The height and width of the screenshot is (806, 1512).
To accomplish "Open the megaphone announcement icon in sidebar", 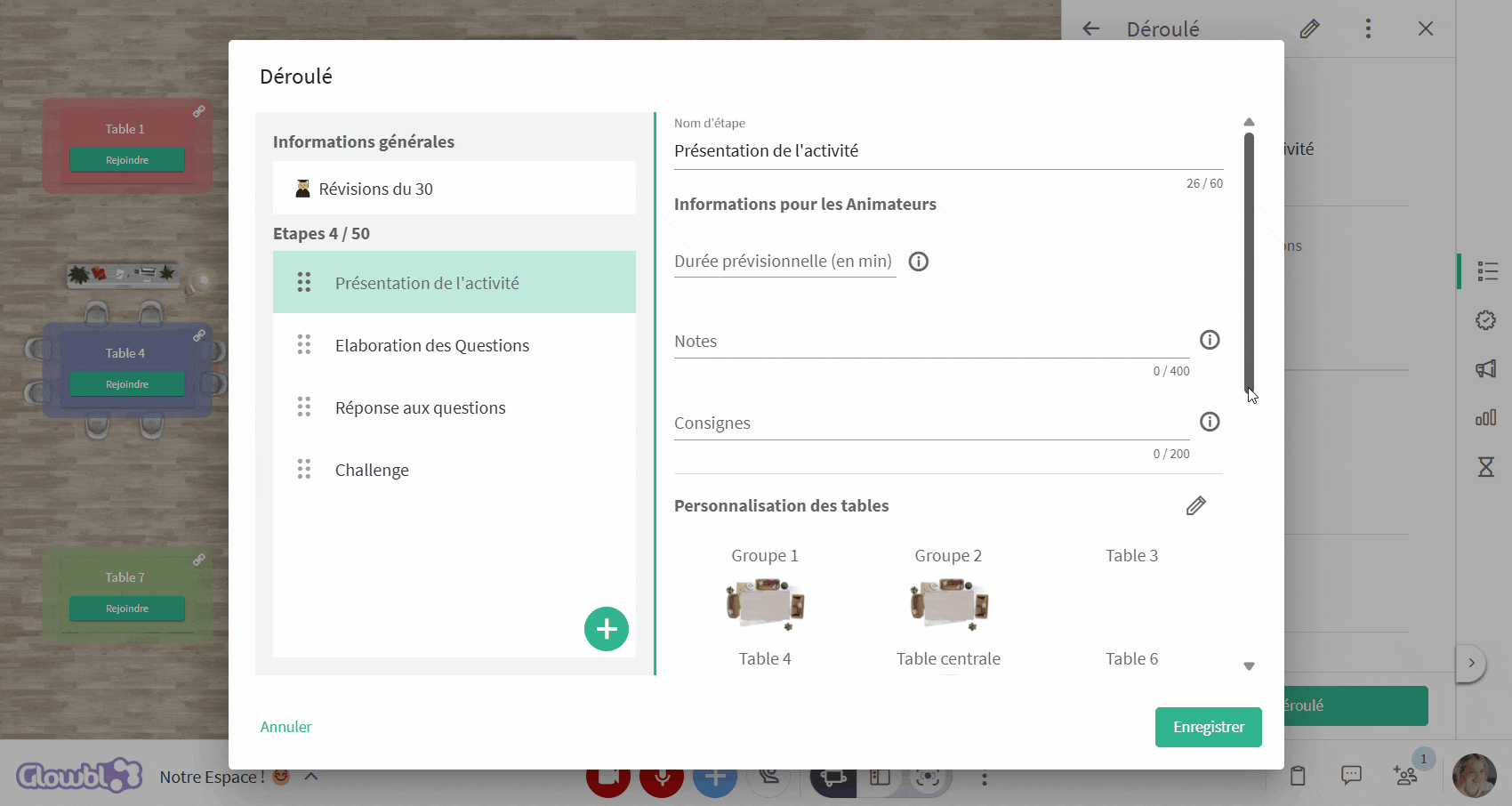I will (1486, 368).
